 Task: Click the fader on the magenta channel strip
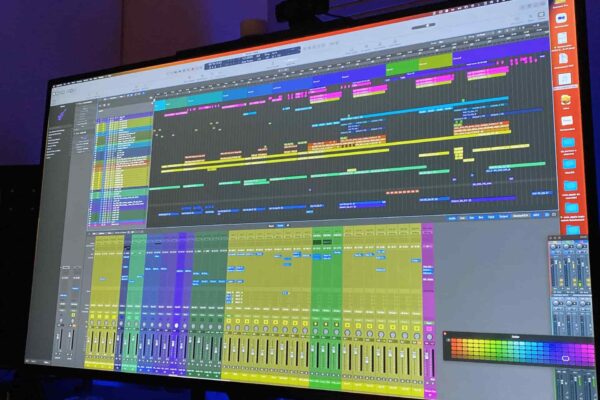(426, 356)
